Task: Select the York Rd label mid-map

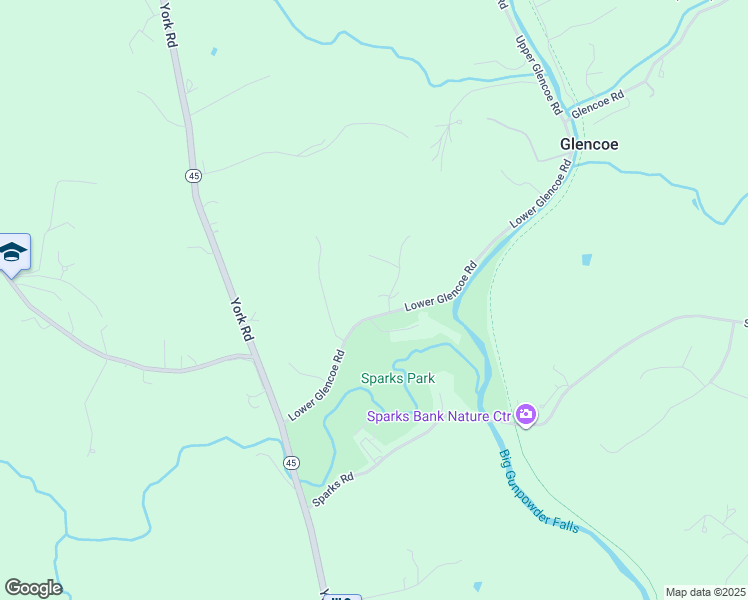Action: point(242,319)
